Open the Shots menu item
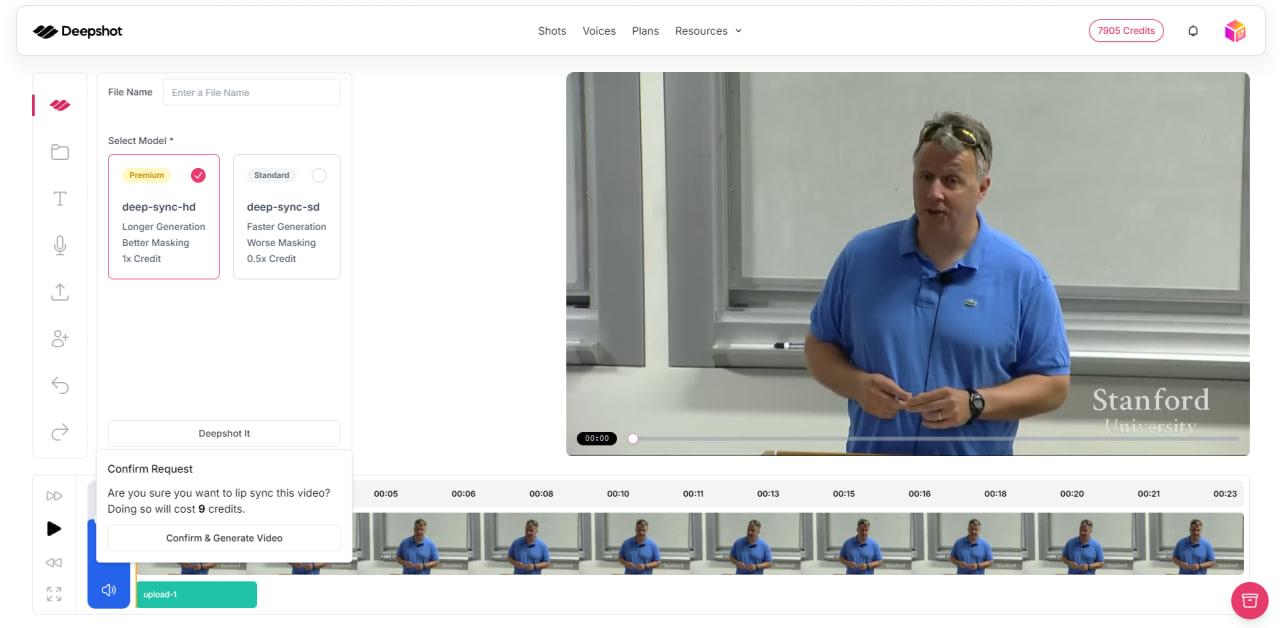The image size is (1280, 628). 552,31
